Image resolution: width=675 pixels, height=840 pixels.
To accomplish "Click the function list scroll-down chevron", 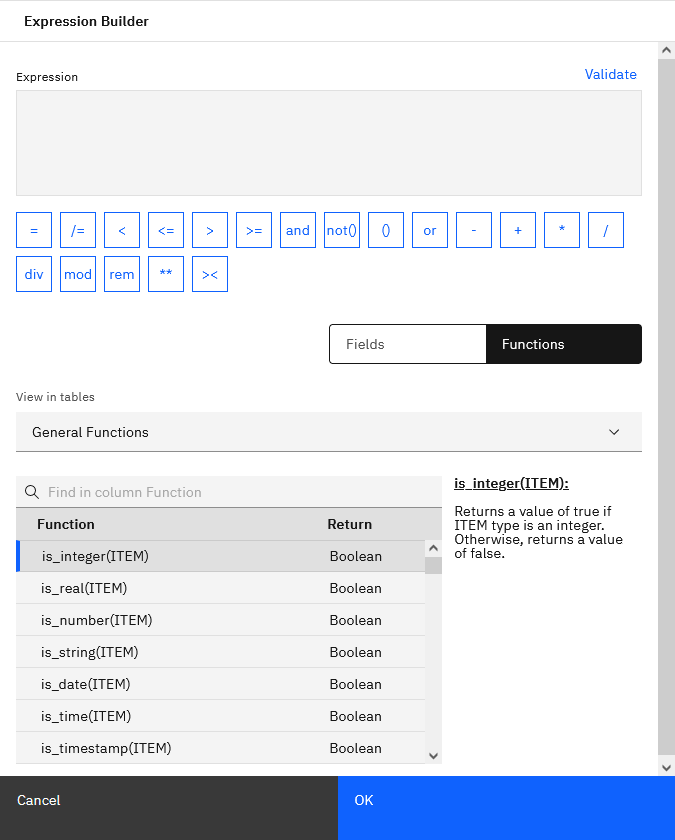I will [432, 755].
